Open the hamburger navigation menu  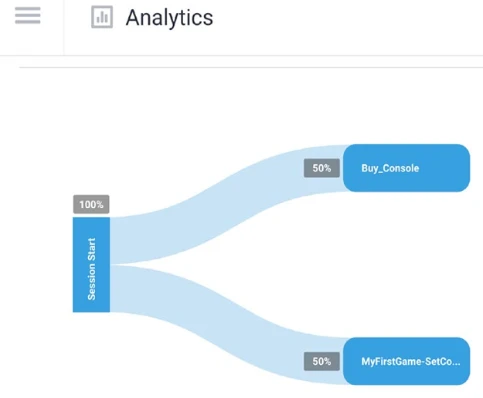tap(28, 15)
